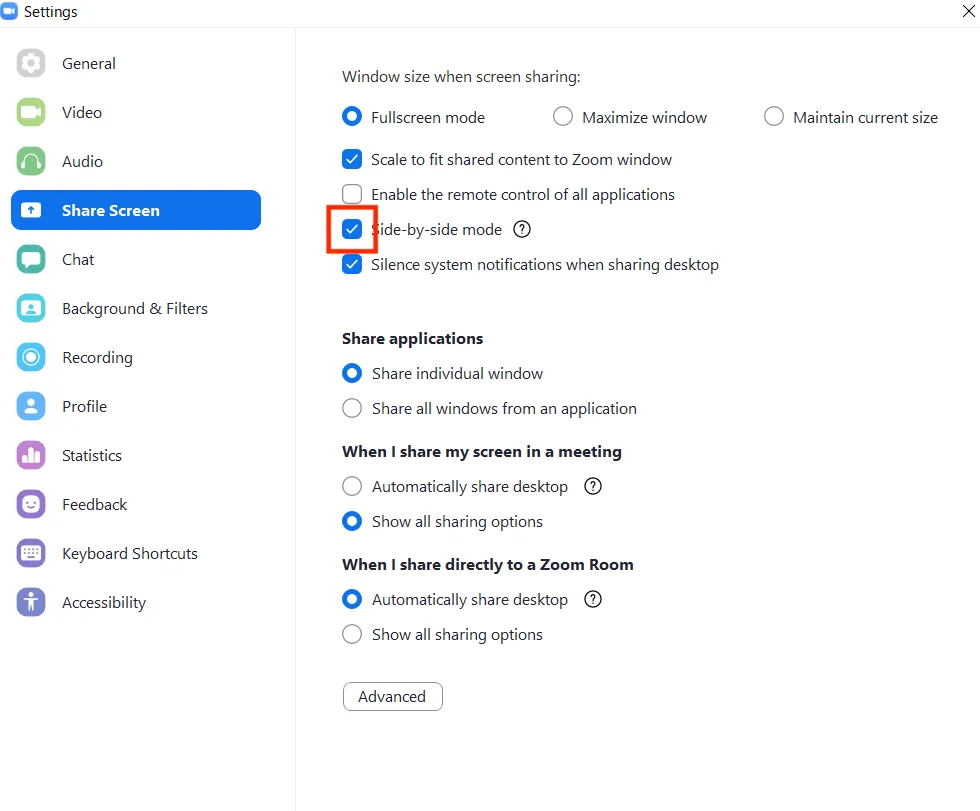This screenshot has width=980, height=811.
Task: Select Maximize window mode
Action: coord(563,116)
